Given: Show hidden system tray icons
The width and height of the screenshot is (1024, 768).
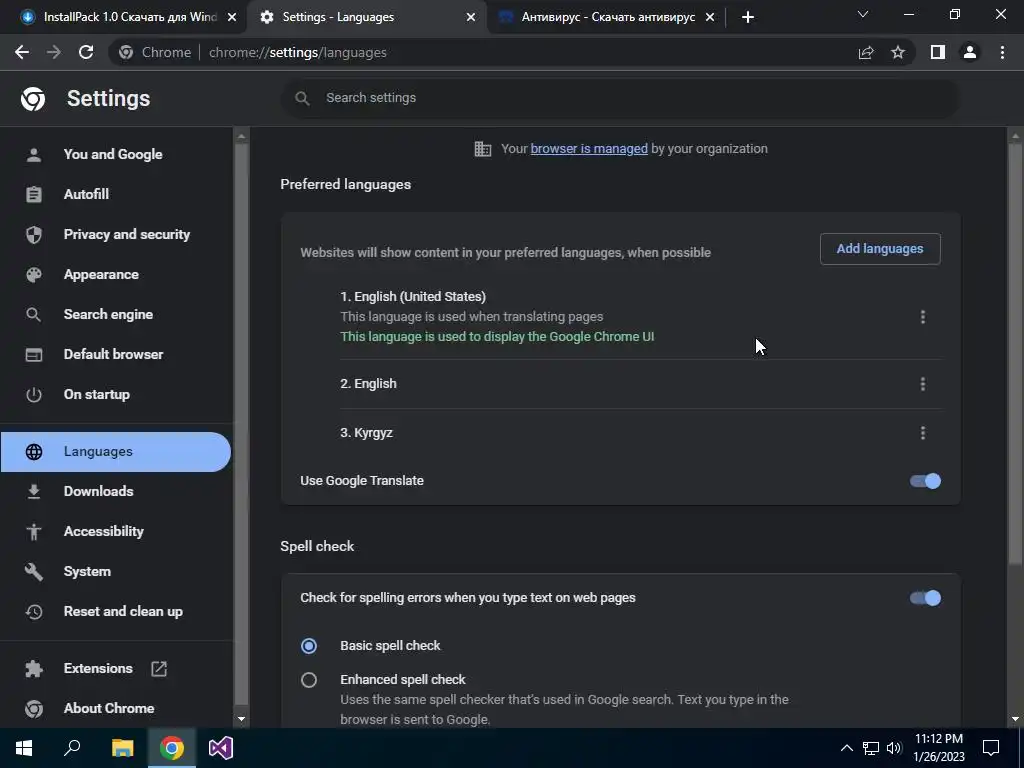Looking at the screenshot, I should point(846,748).
